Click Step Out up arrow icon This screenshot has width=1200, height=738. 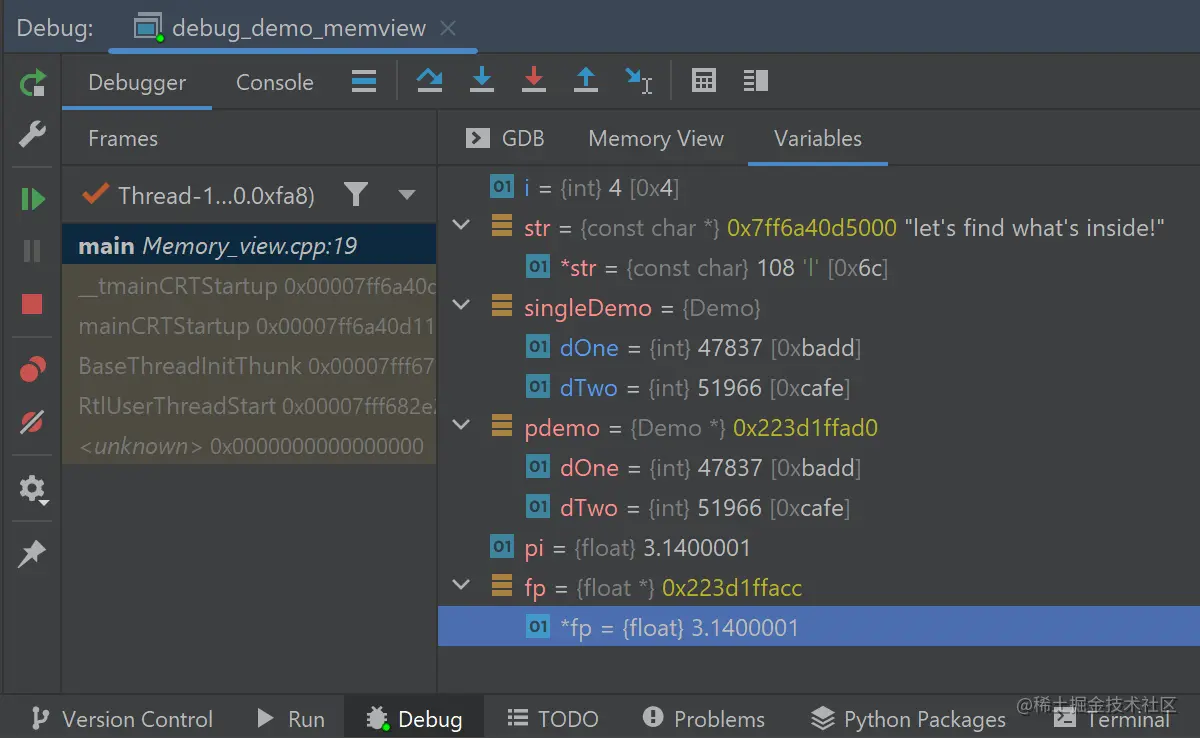click(586, 81)
